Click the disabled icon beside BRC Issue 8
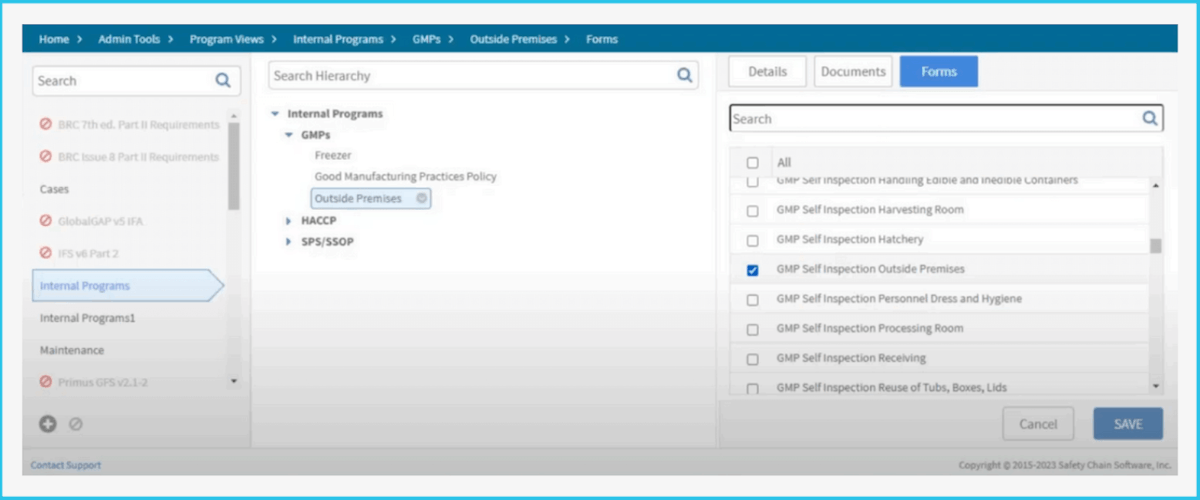Screen dimensions: 1200x500 tap(46, 157)
